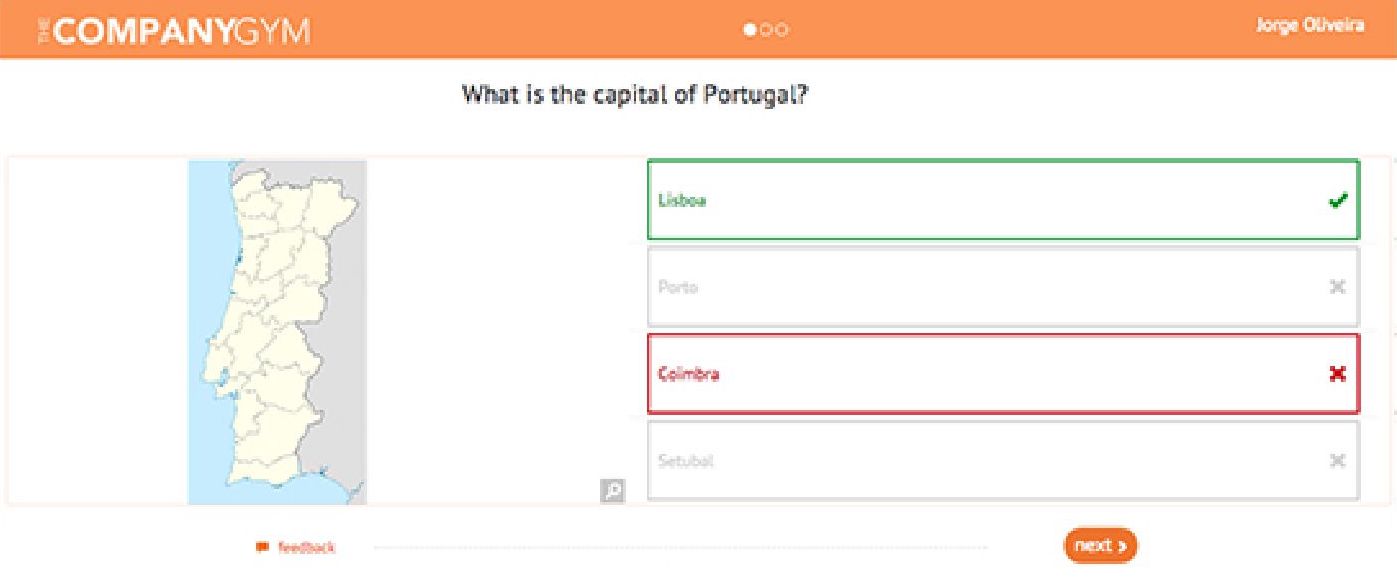Select the Lisboa answer option
1397x582 pixels.
(1003, 200)
